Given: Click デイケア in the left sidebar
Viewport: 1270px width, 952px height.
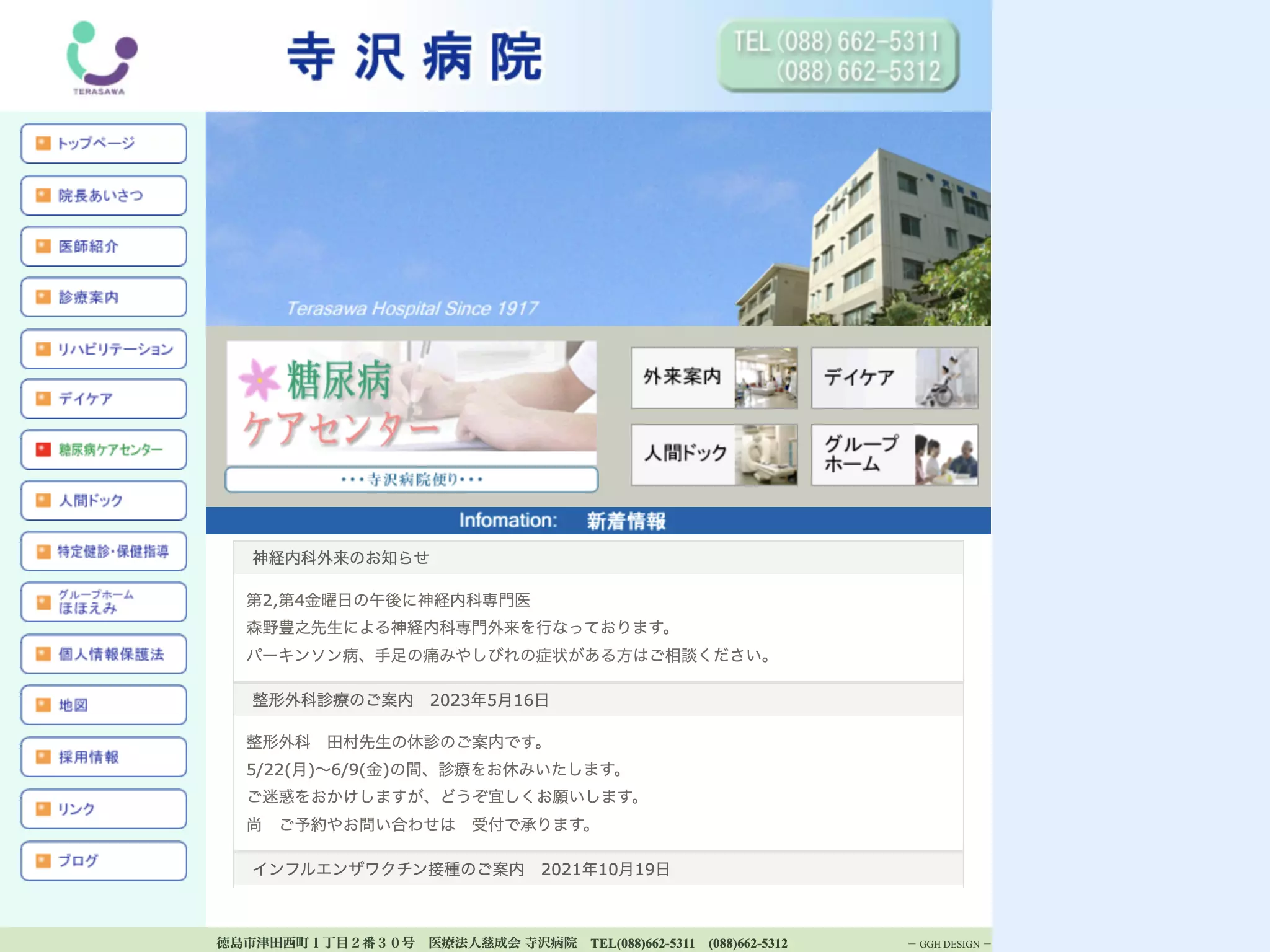Looking at the screenshot, I should [x=104, y=399].
